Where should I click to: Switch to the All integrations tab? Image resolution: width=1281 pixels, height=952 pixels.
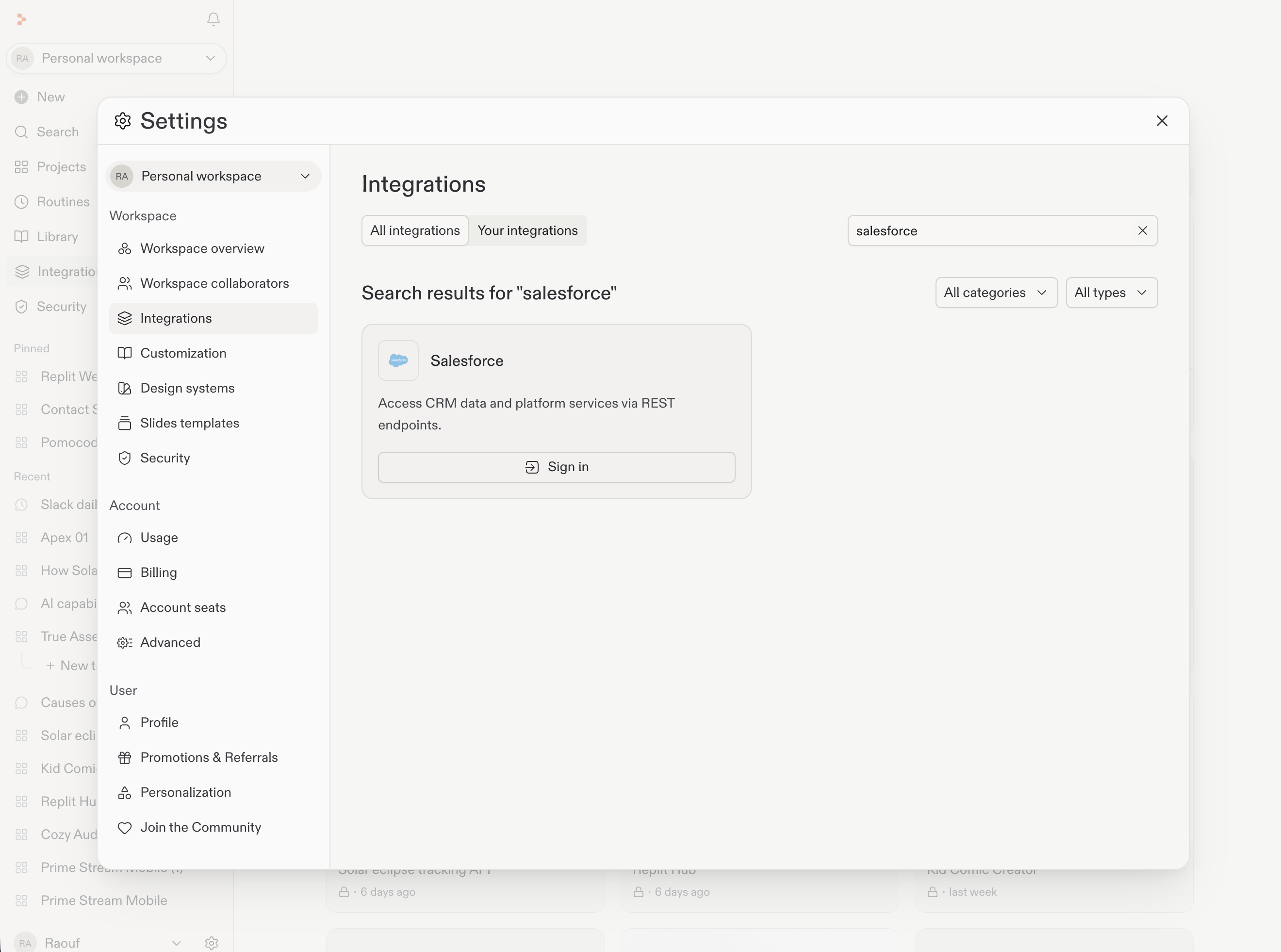415,230
